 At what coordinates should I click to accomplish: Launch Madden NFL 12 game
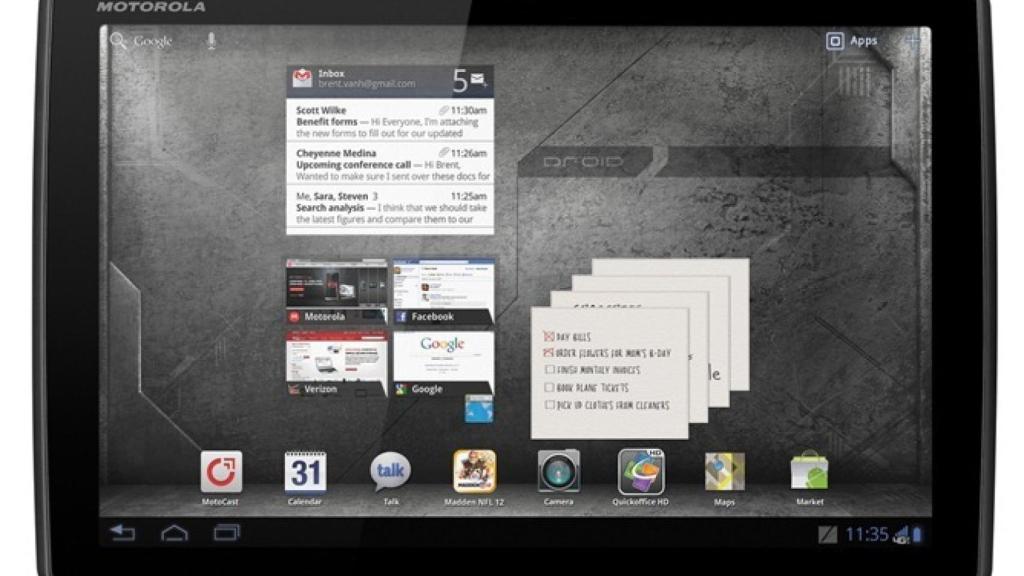click(x=474, y=472)
